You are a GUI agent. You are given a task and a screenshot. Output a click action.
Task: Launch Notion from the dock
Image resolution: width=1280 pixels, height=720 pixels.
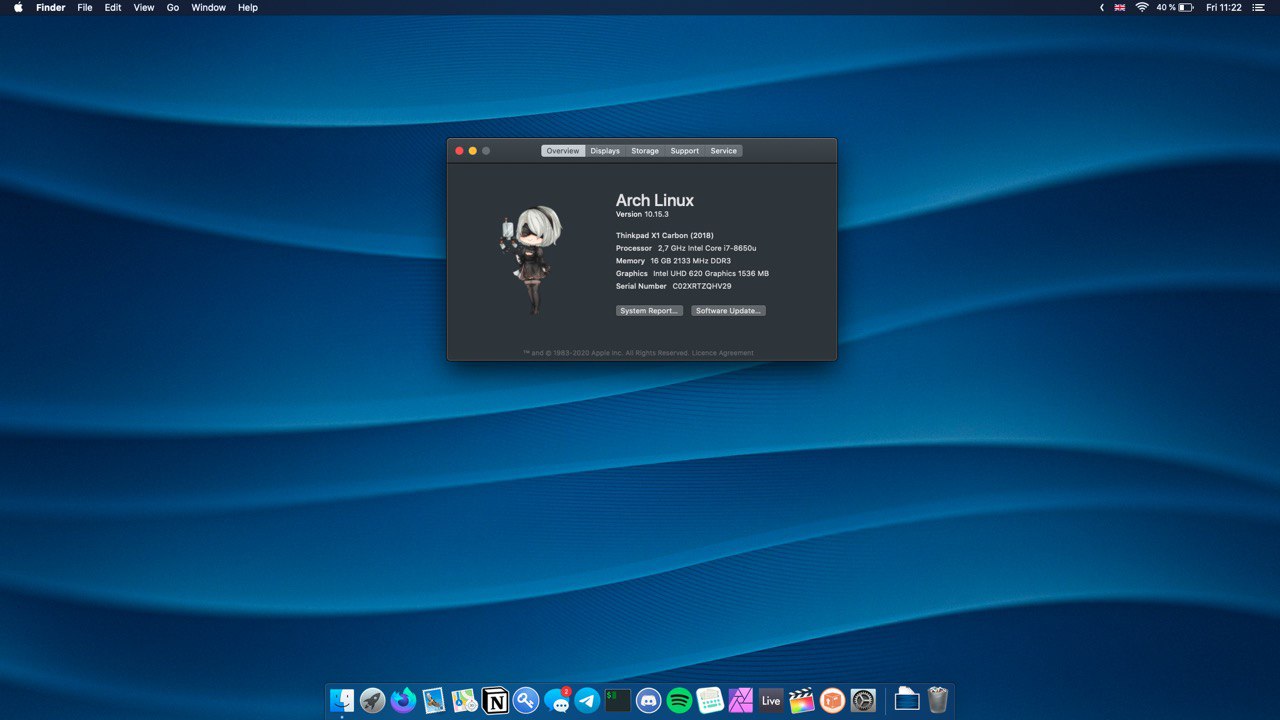(495, 701)
